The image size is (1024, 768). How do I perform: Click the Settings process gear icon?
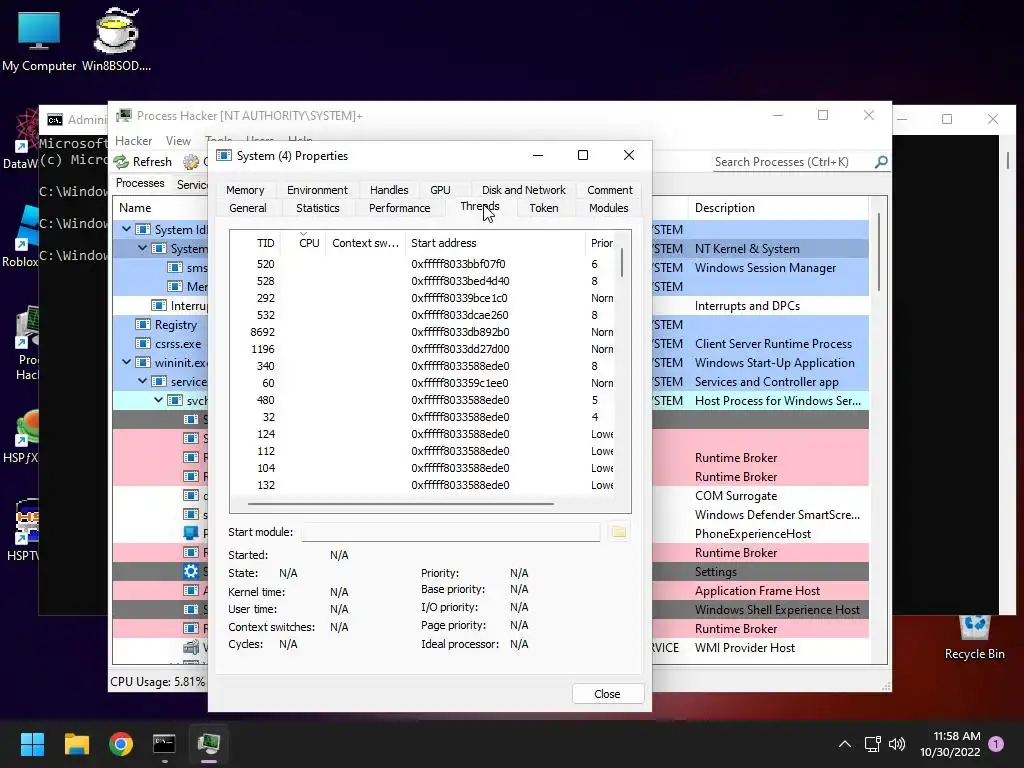pyautogui.click(x=191, y=571)
